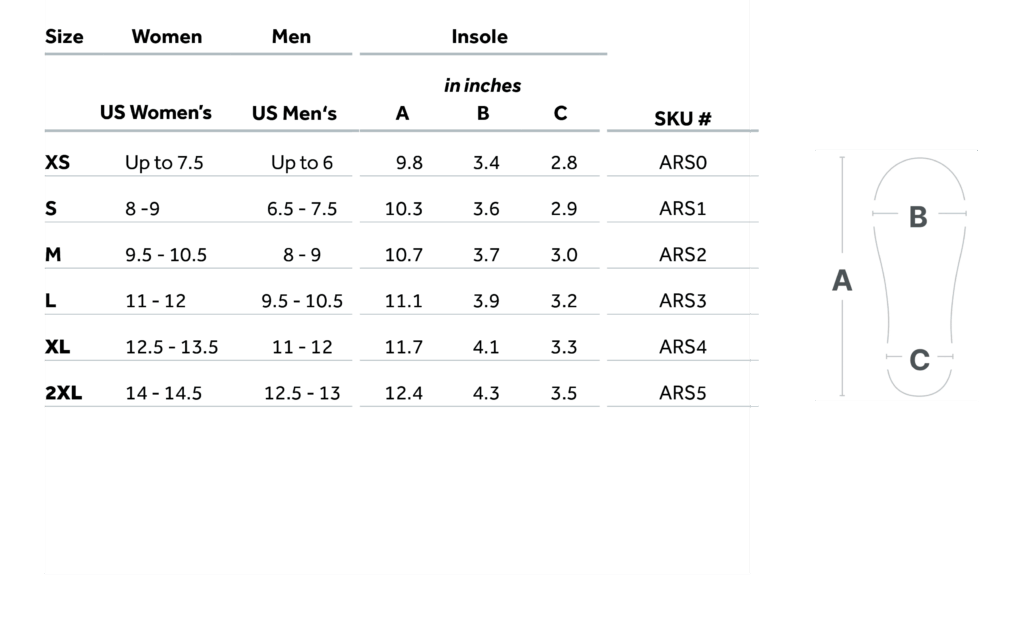Select the XL size row label
The image size is (1024, 640).
tap(58, 347)
